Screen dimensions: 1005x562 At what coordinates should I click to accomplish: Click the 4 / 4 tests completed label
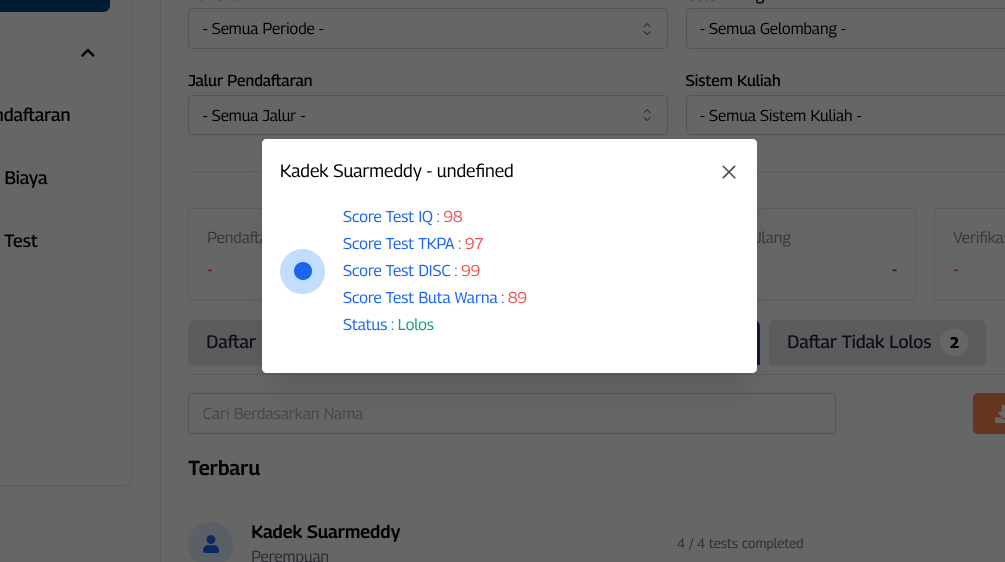click(739, 544)
